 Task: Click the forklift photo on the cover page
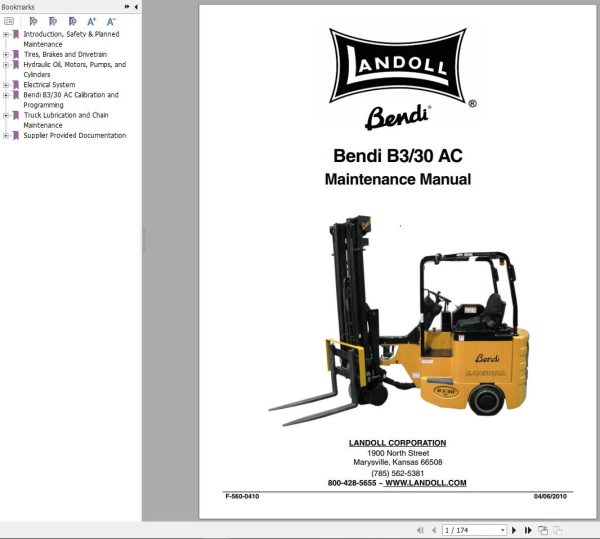coord(399,321)
